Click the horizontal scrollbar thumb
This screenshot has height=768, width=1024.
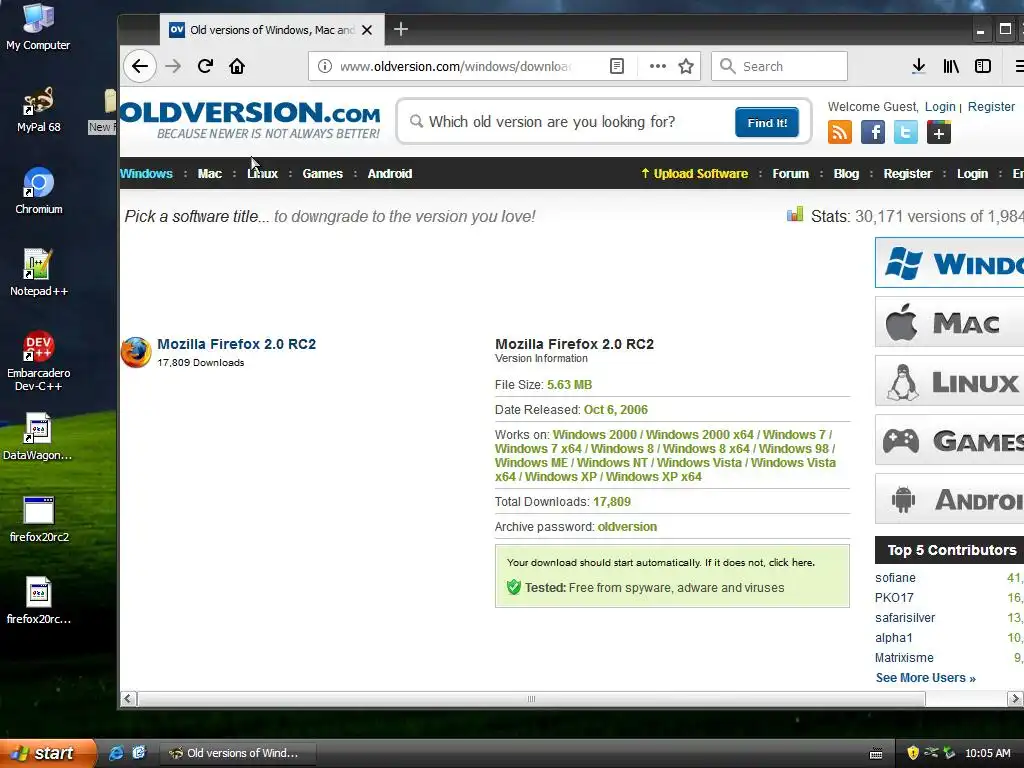pos(531,699)
